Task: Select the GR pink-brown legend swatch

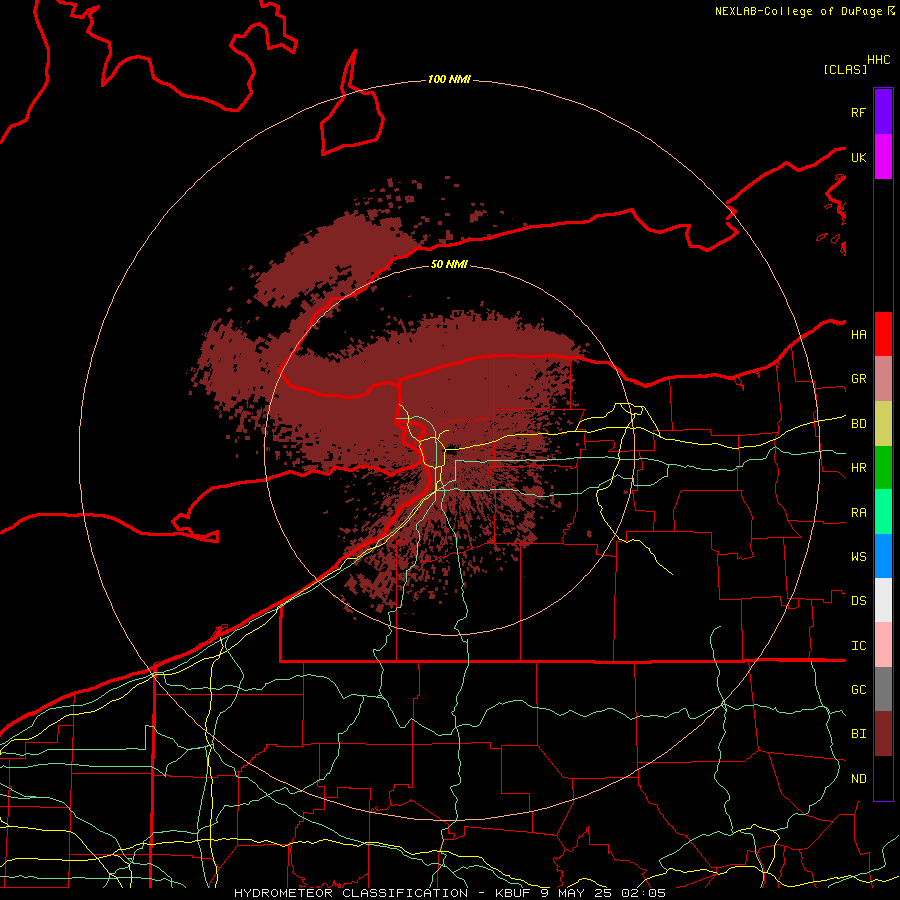Action: click(x=883, y=379)
